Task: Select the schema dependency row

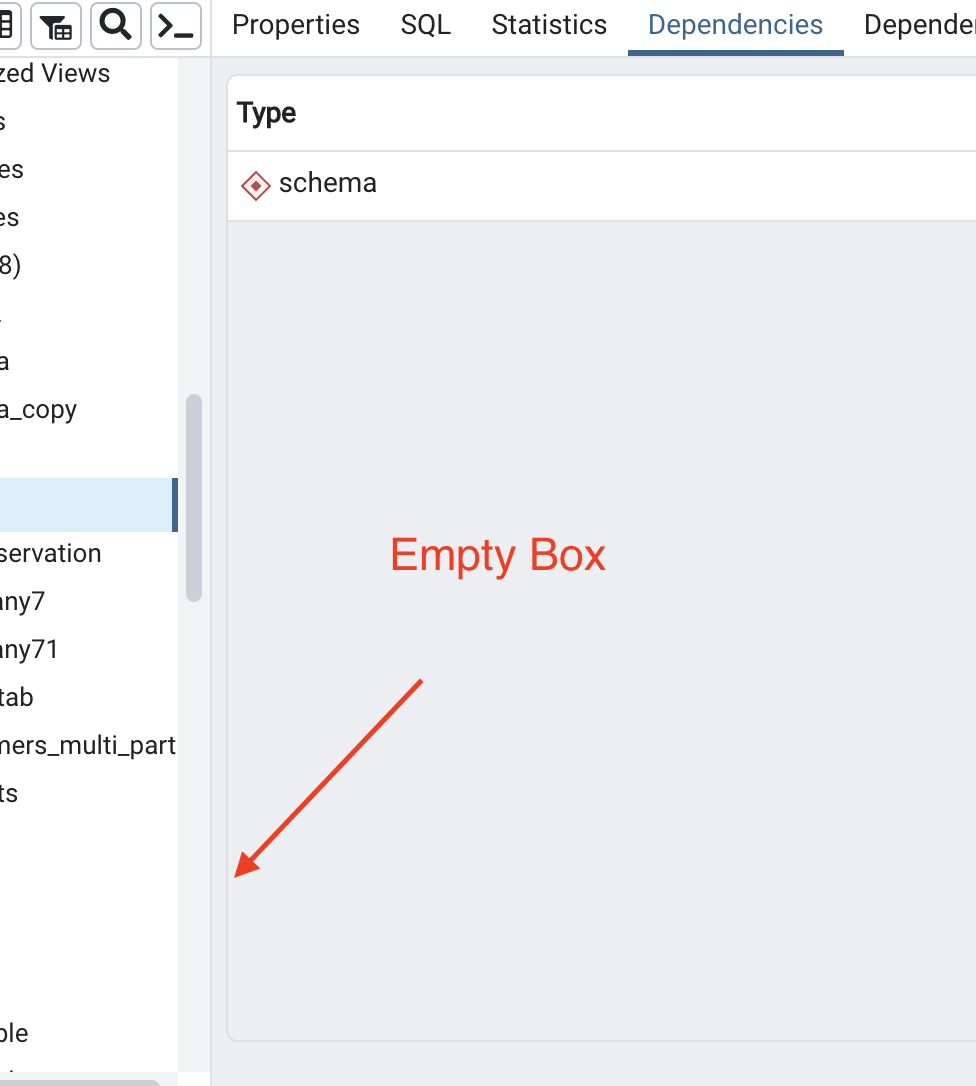Action: pyautogui.click(x=600, y=185)
